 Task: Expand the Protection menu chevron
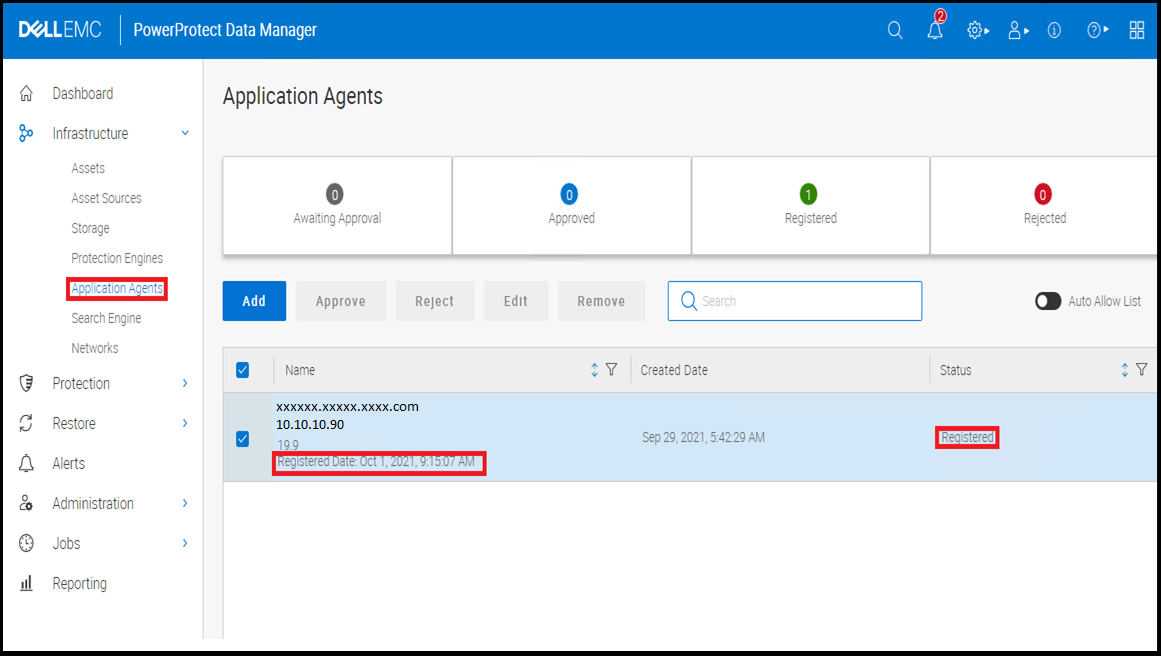(185, 383)
